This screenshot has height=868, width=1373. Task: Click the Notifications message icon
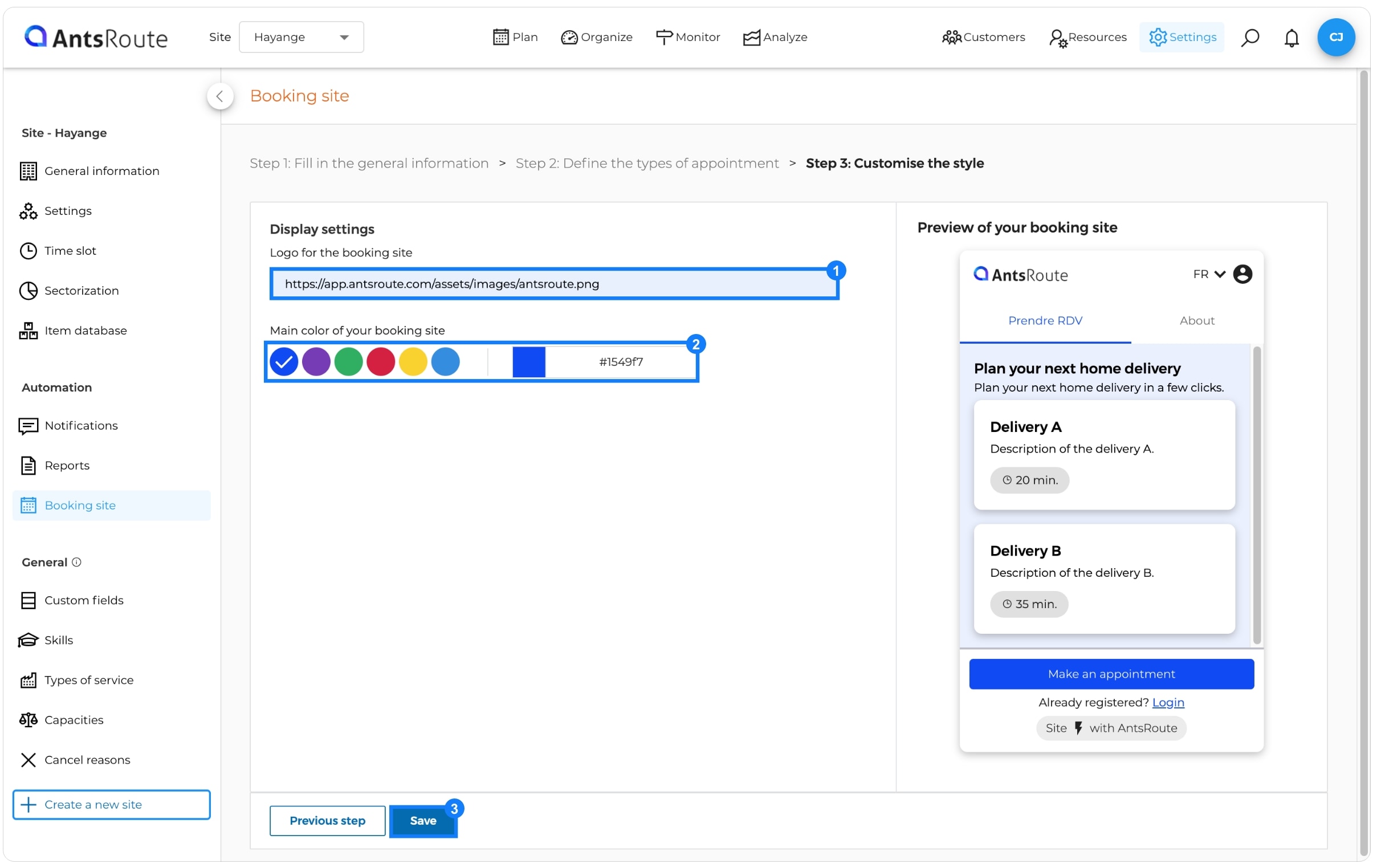pos(28,426)
